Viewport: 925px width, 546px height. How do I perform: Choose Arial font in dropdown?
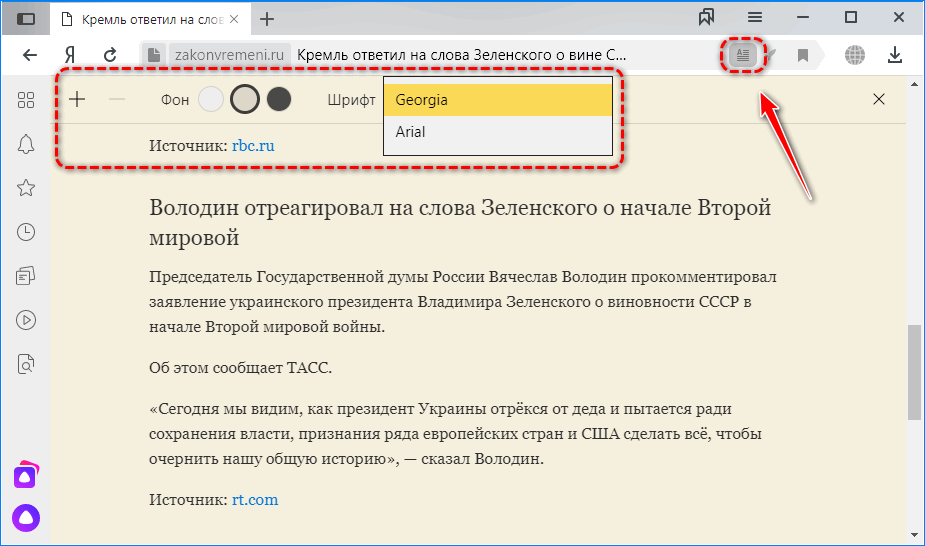tap(498, 131)
